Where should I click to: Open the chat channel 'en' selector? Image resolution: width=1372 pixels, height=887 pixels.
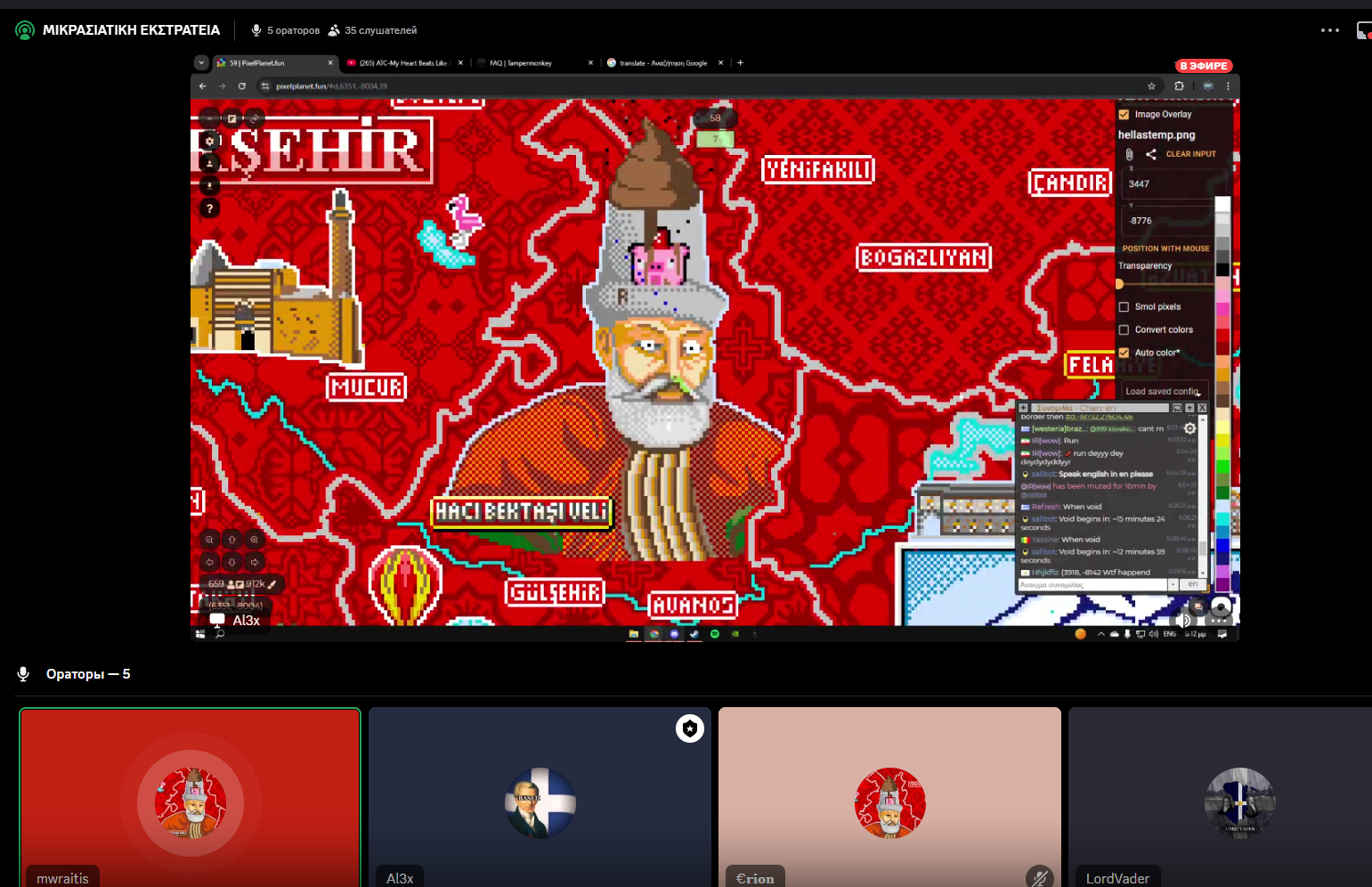coord(1192,584)
